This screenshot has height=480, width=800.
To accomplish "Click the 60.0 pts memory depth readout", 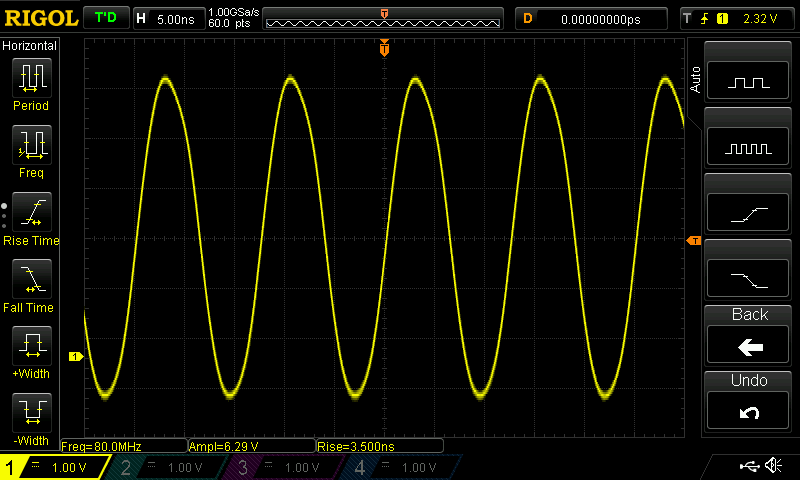I will (230, 23).
